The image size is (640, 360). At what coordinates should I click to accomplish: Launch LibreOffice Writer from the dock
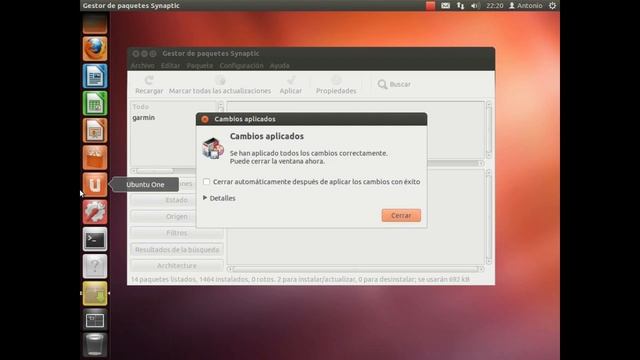(x=95, y=76)
